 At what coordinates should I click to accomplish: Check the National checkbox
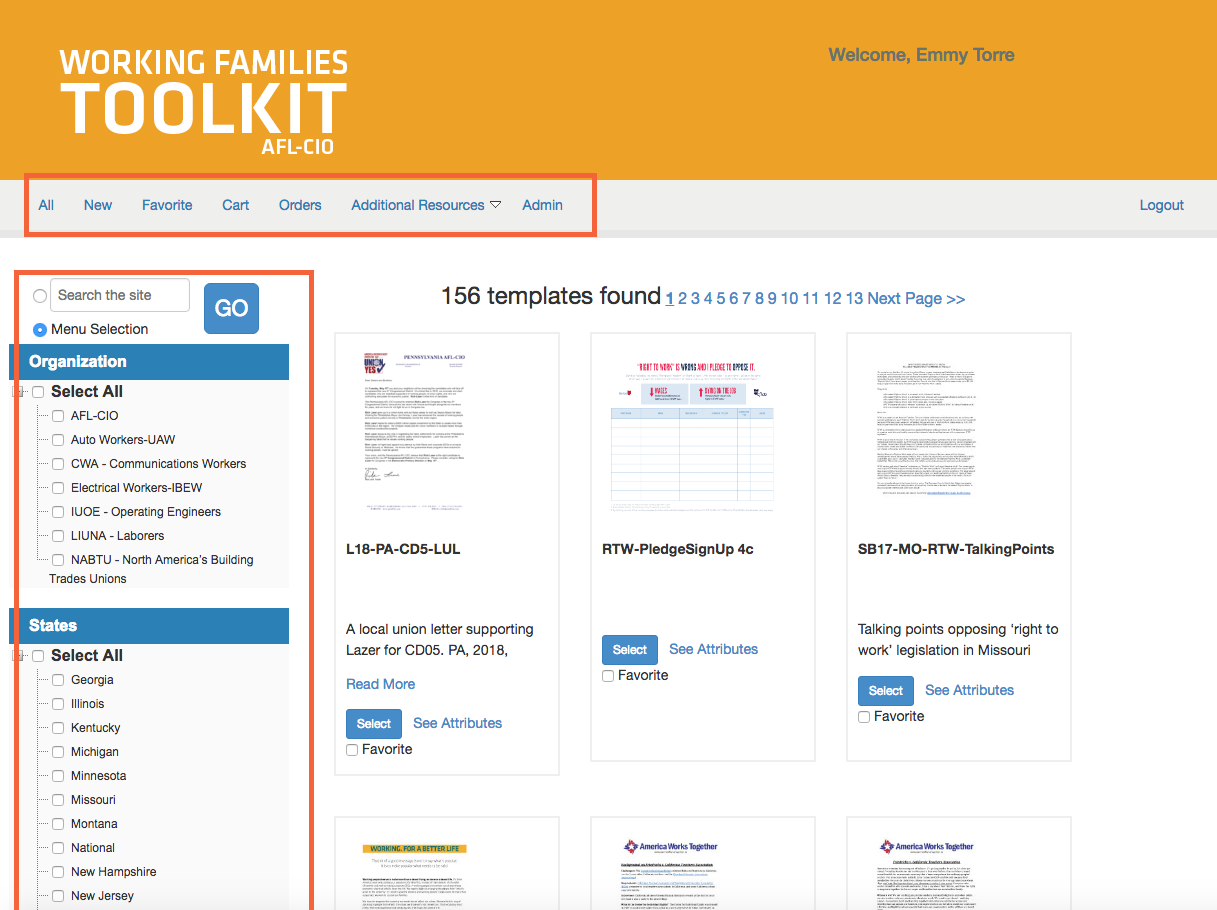point(58,848)
